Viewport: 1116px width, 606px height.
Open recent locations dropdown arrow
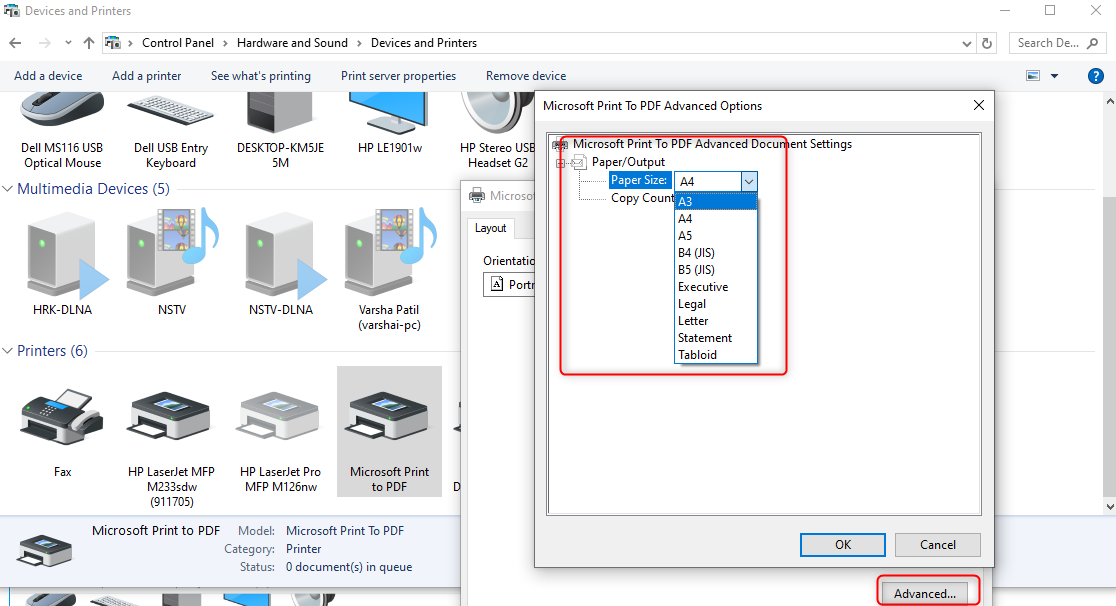(x=68, y=43)
